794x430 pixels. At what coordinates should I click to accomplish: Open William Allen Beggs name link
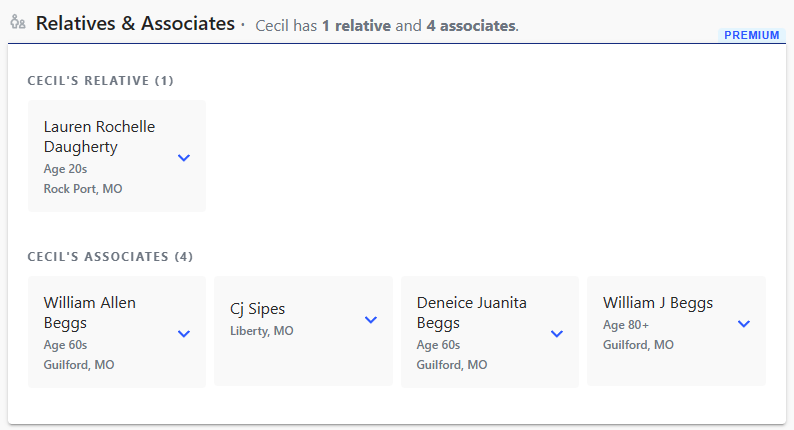pyautogui.click(x=90, y=312)
